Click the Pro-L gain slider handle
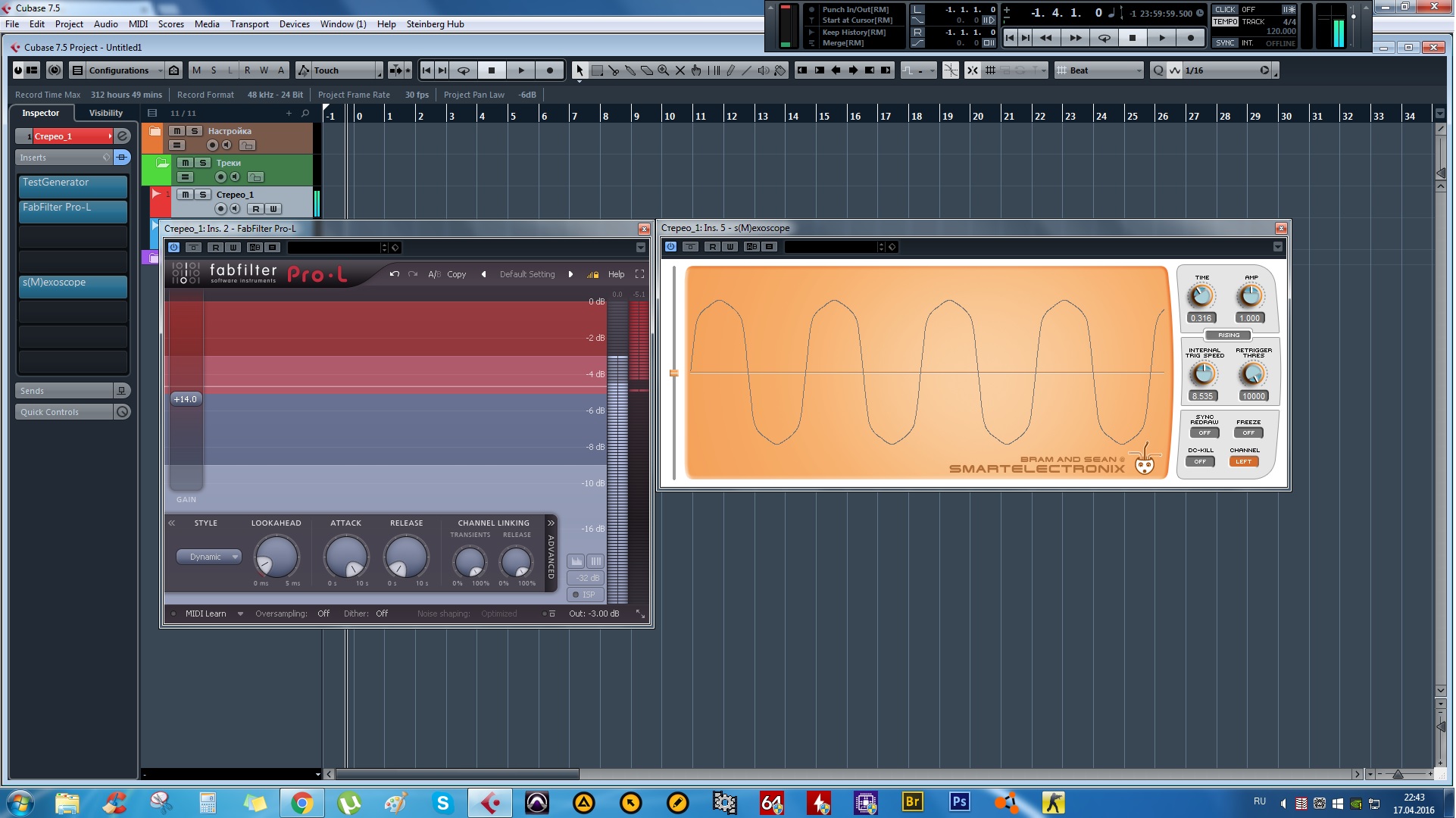The width and height of the screenshot is (1456, 818). pyautogui.click(x=186, y=399)
